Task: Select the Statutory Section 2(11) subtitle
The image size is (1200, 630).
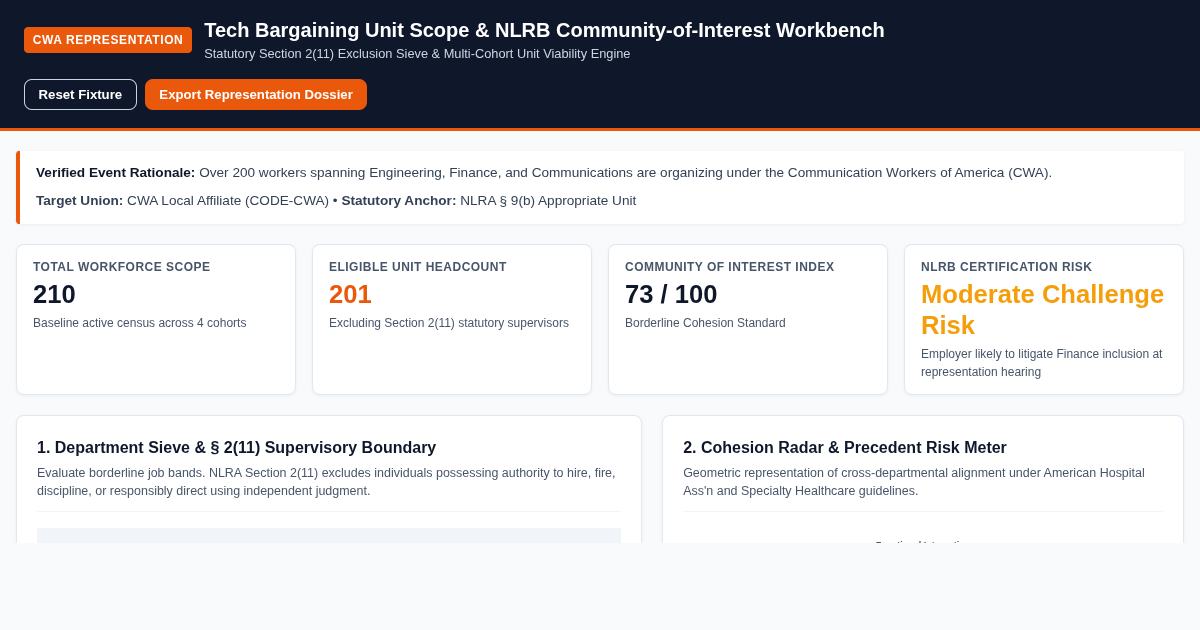Action: [x=417, y=54]
